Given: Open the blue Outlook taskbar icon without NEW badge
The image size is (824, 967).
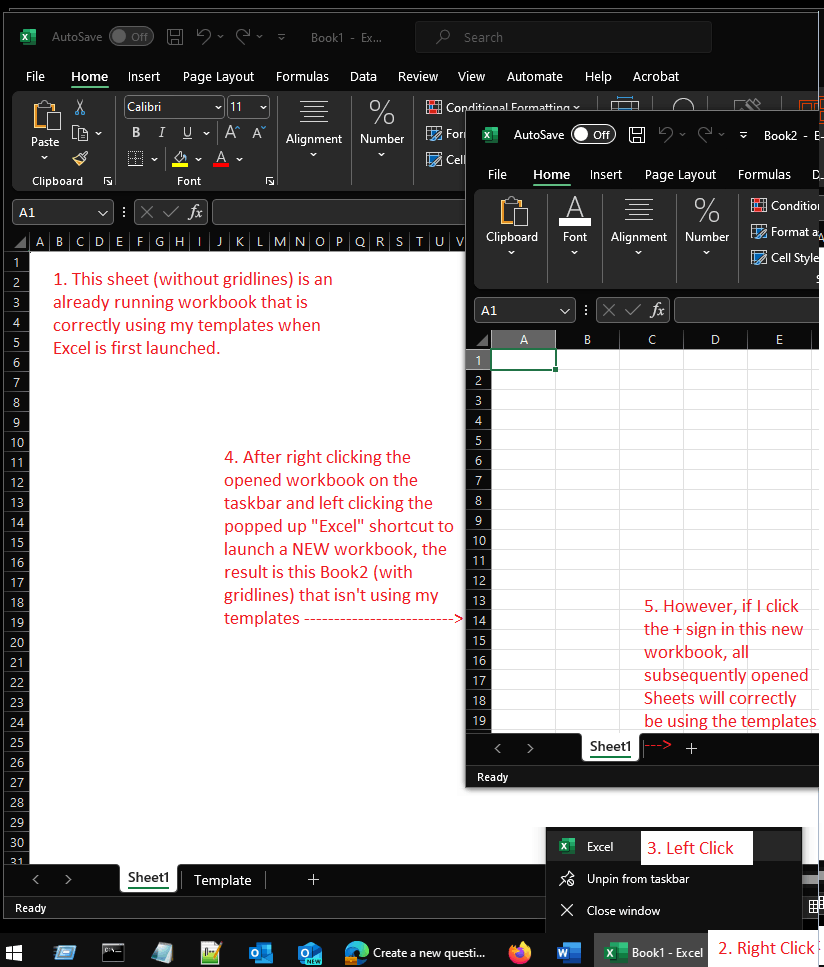Looking at the screenshot, I should coord(261,953).
